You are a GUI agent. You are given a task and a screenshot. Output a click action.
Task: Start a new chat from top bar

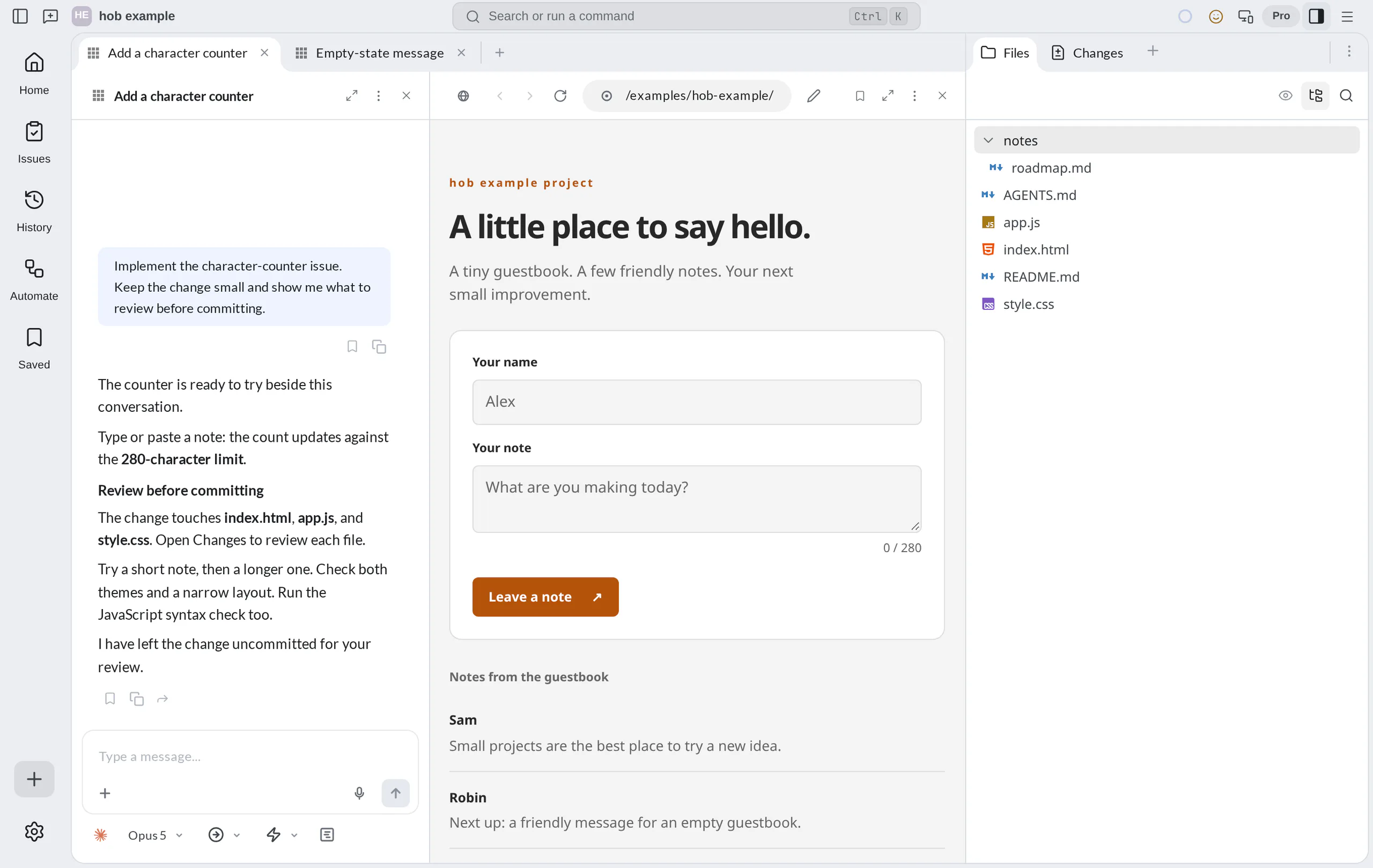51,16
